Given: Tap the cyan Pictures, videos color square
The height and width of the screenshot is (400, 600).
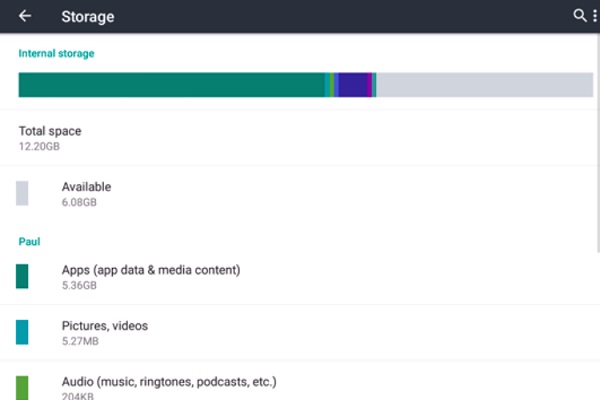Looking at the screenshot, I should pos(22,332).
